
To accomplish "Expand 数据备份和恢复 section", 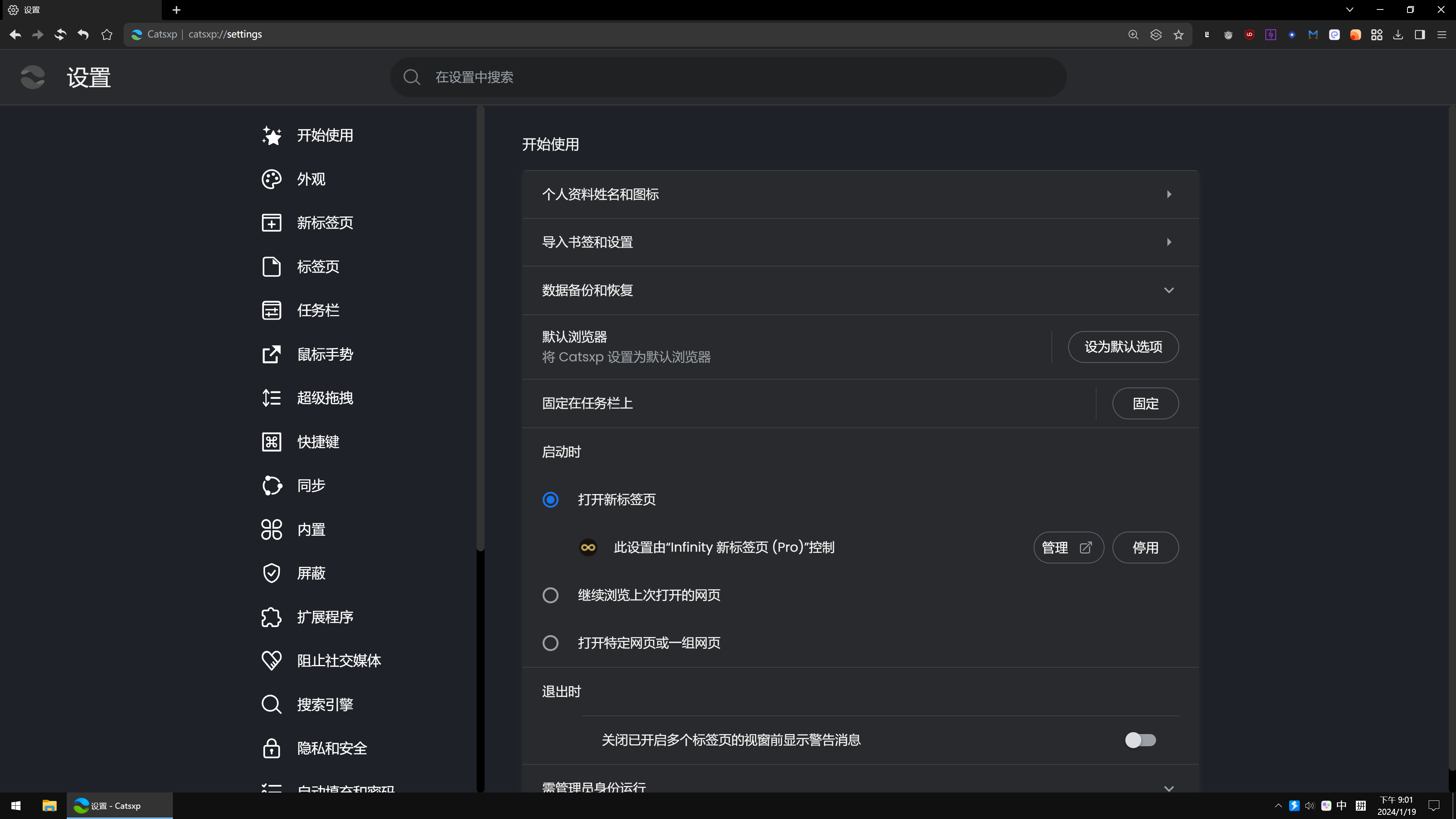I will [1168, 290].
